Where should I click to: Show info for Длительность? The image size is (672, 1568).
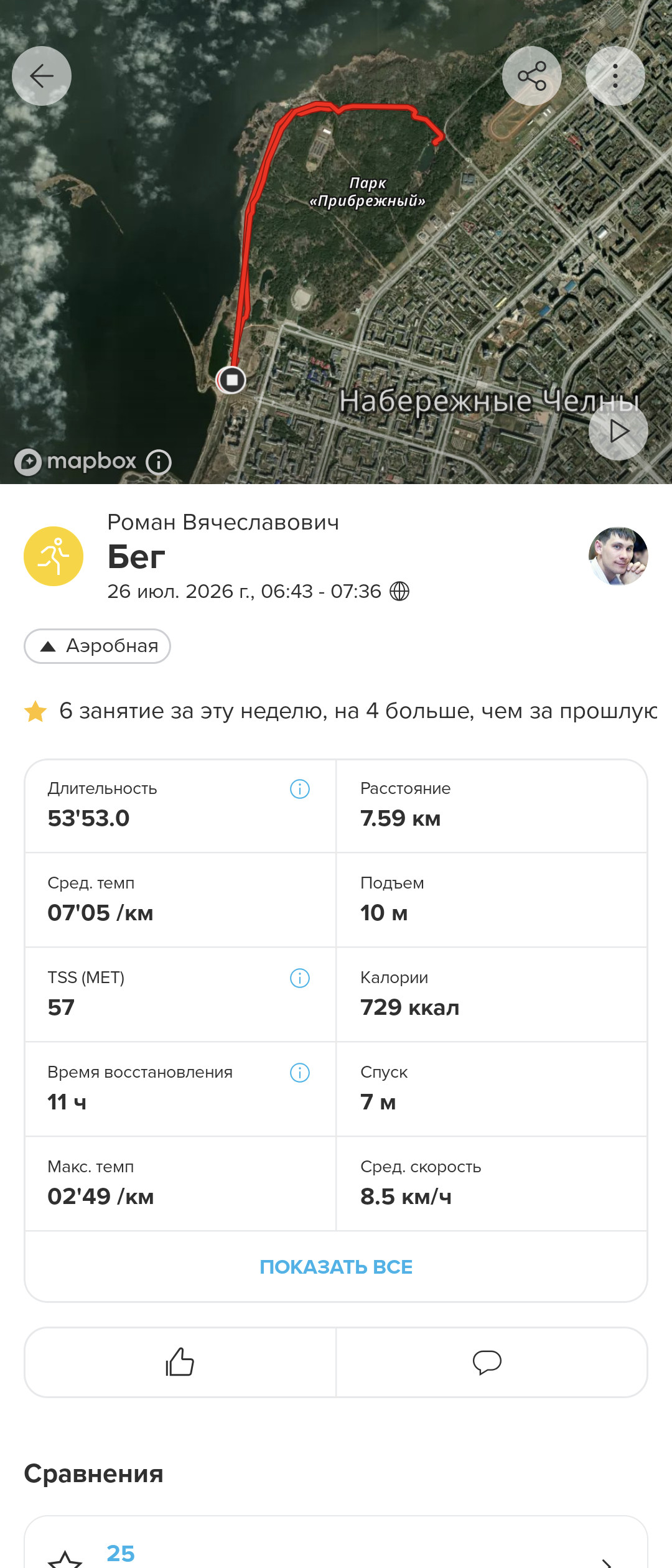(300, 789)
